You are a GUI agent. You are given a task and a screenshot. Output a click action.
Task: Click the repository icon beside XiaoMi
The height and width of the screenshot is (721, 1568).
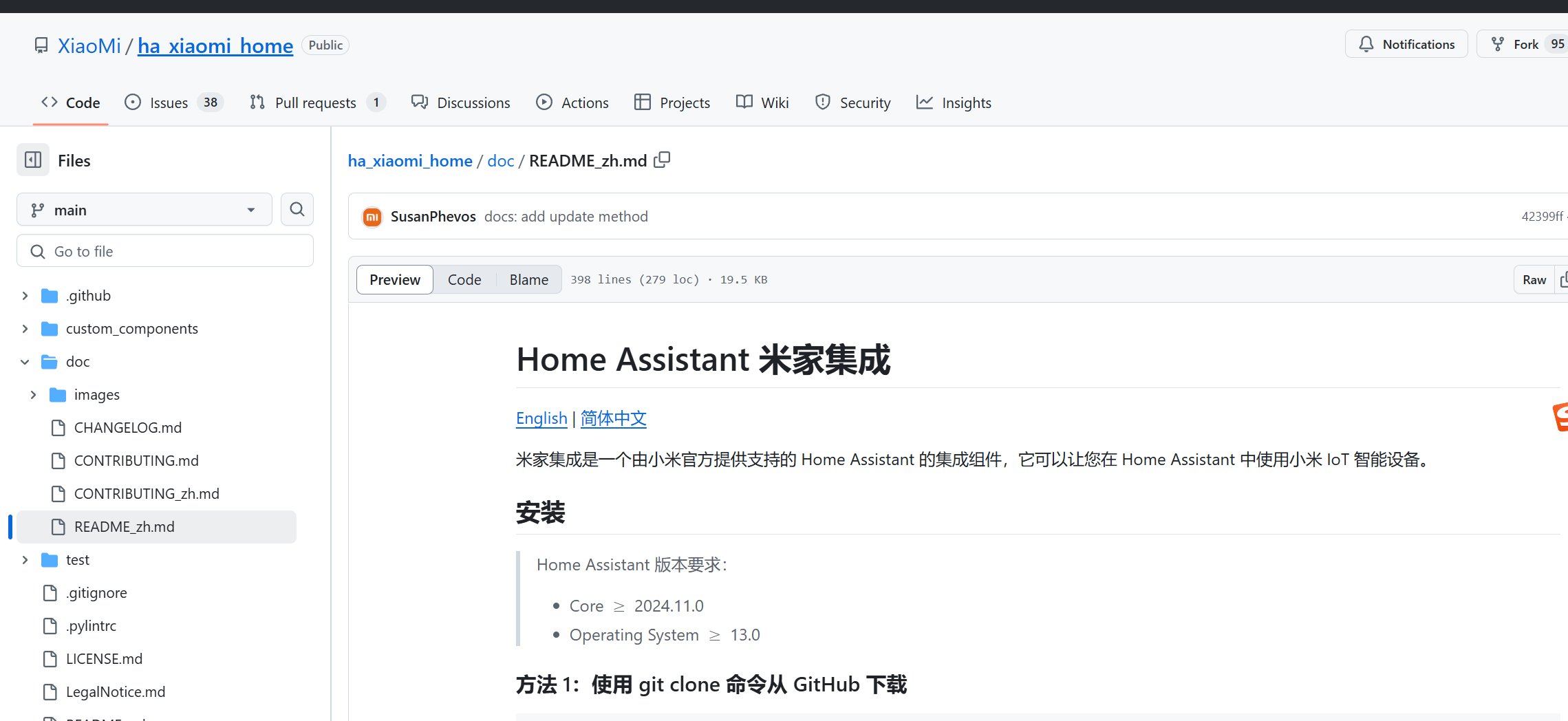coord(41,45)
